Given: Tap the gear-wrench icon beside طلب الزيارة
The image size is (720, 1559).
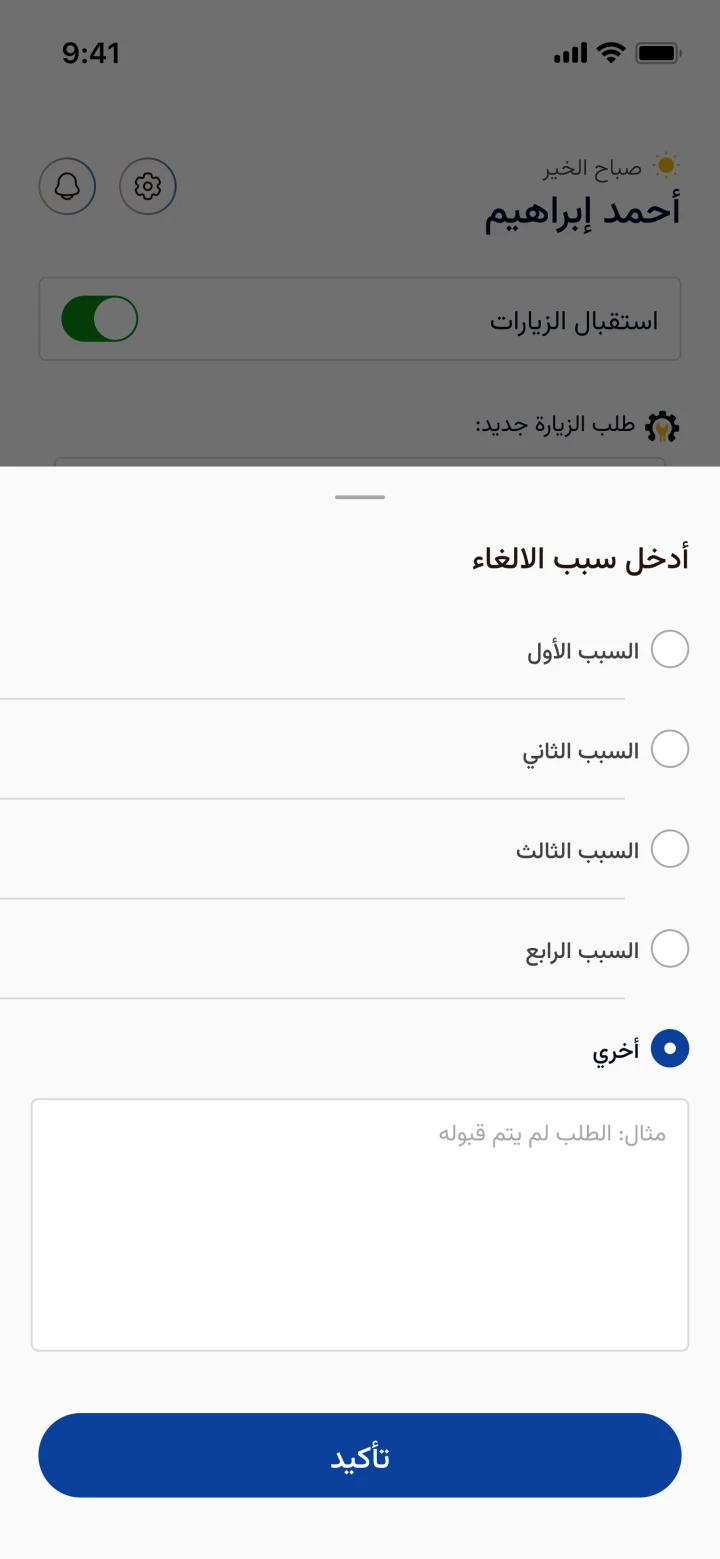Looking at the screenshot, I should [x=662, y=427].
